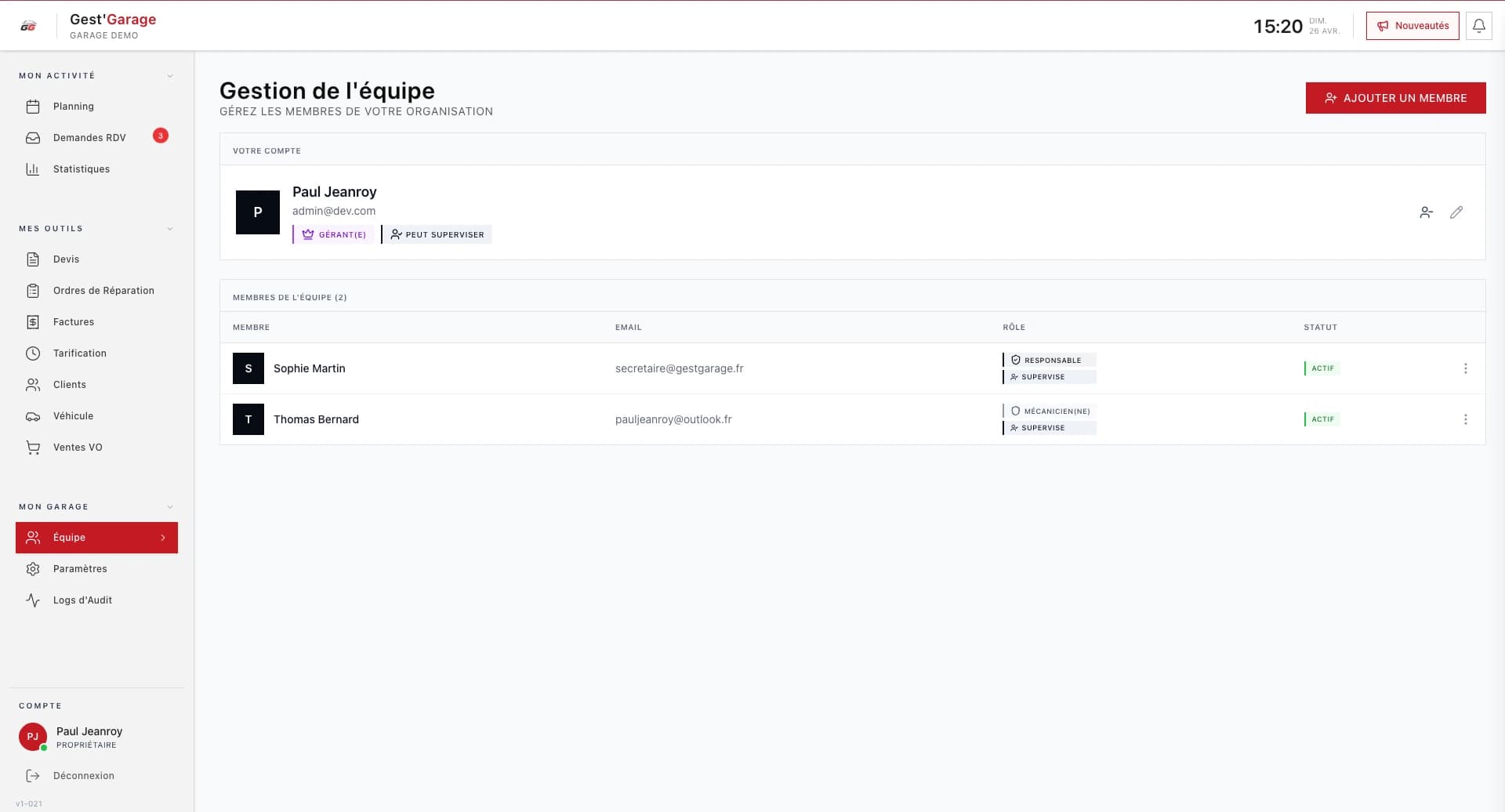Click Sophie Martin's Actif status

point(1322,368)
